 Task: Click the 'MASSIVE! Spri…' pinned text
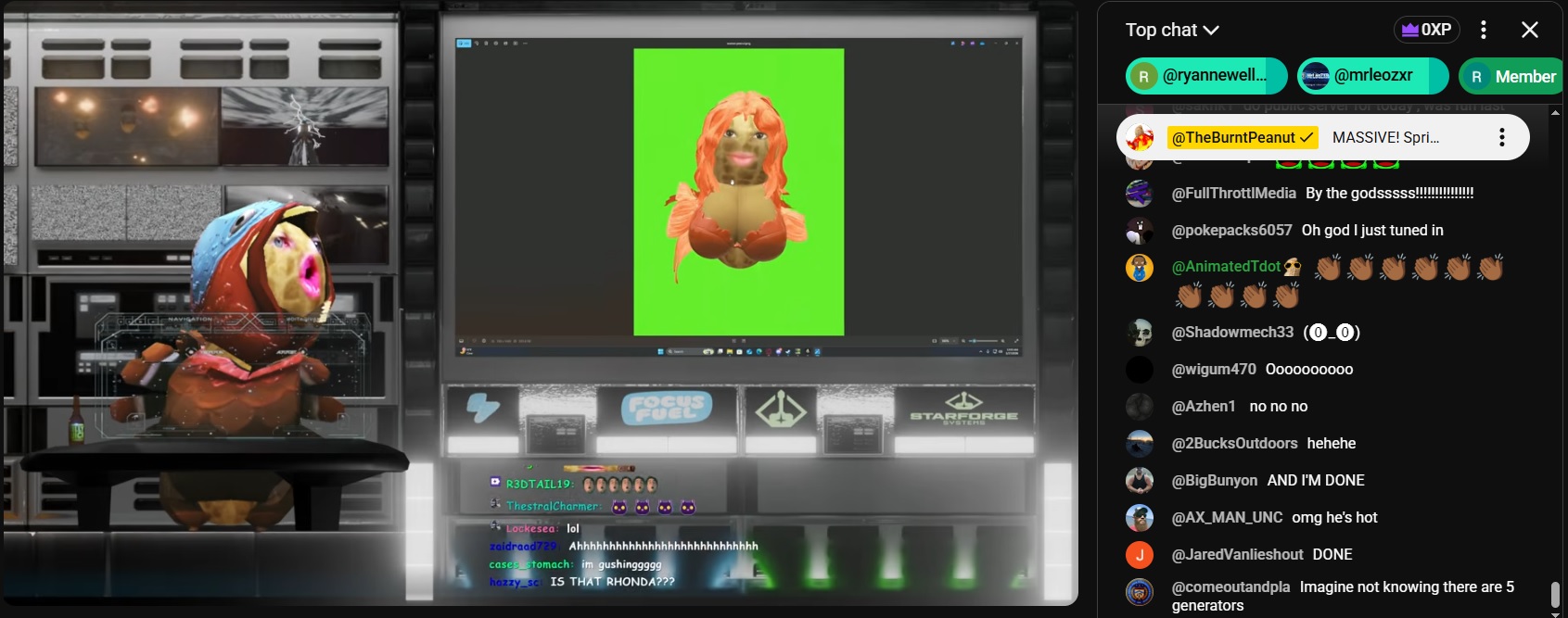pyautogui.click(x=1385, y=137)
